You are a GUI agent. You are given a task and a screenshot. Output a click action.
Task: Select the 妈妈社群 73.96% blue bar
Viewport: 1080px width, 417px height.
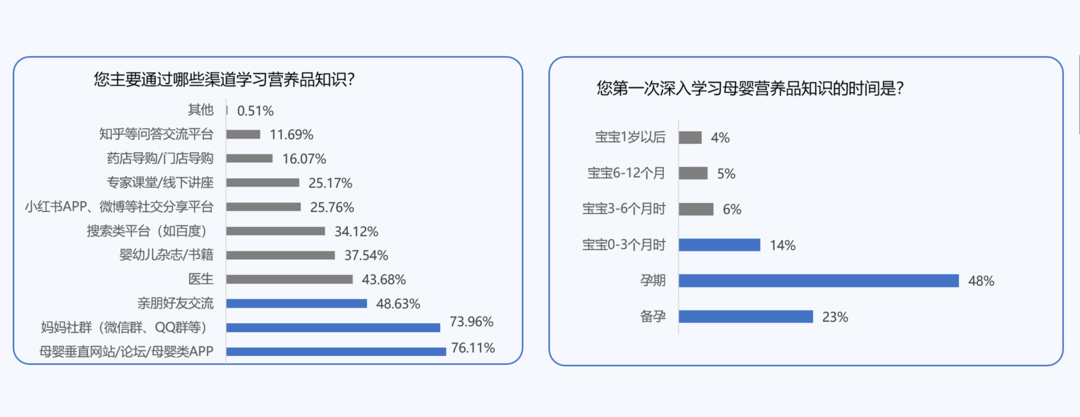coord(333,327)
